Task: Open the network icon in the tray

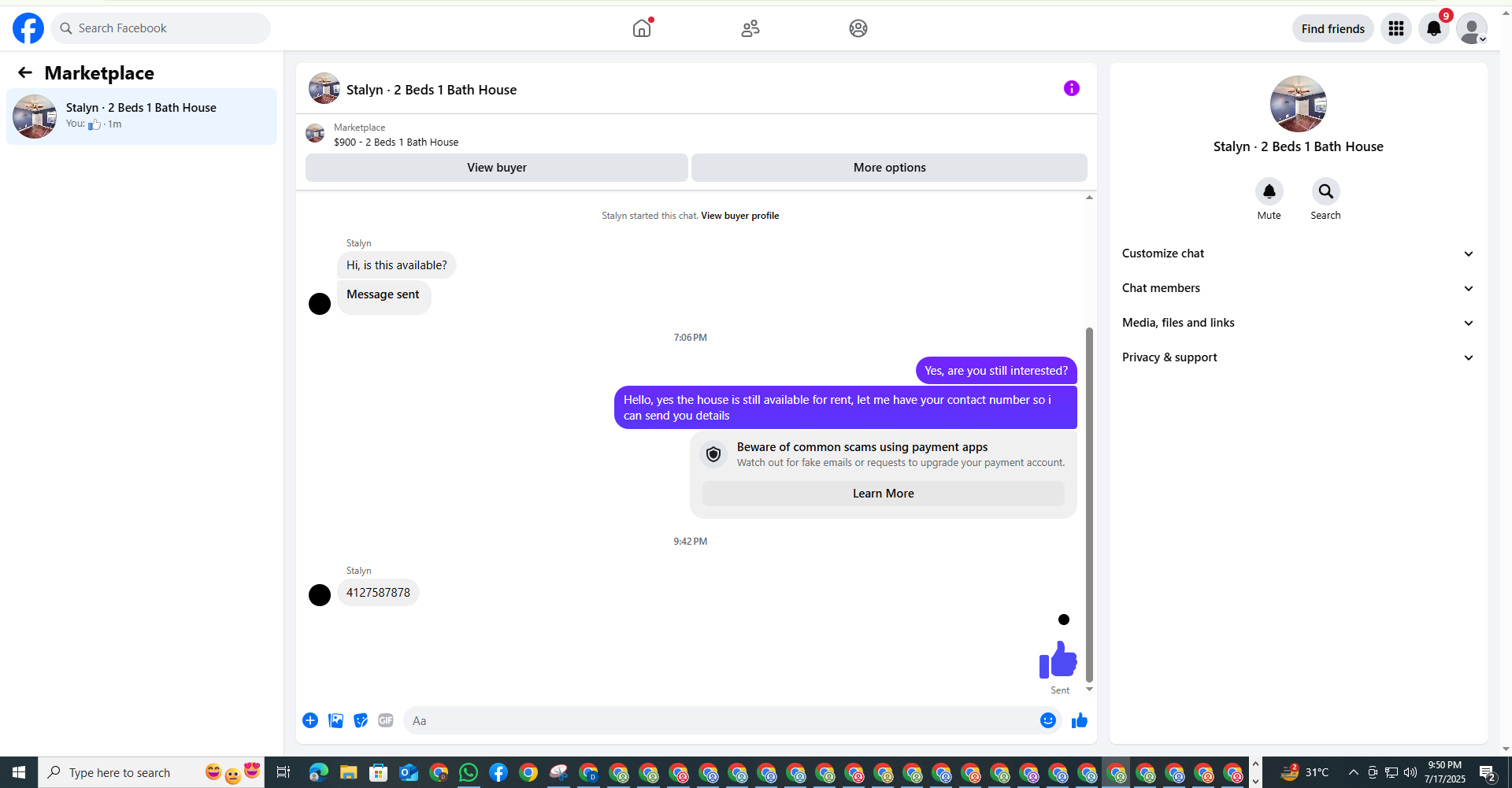Action: [x=1392, y=772]
